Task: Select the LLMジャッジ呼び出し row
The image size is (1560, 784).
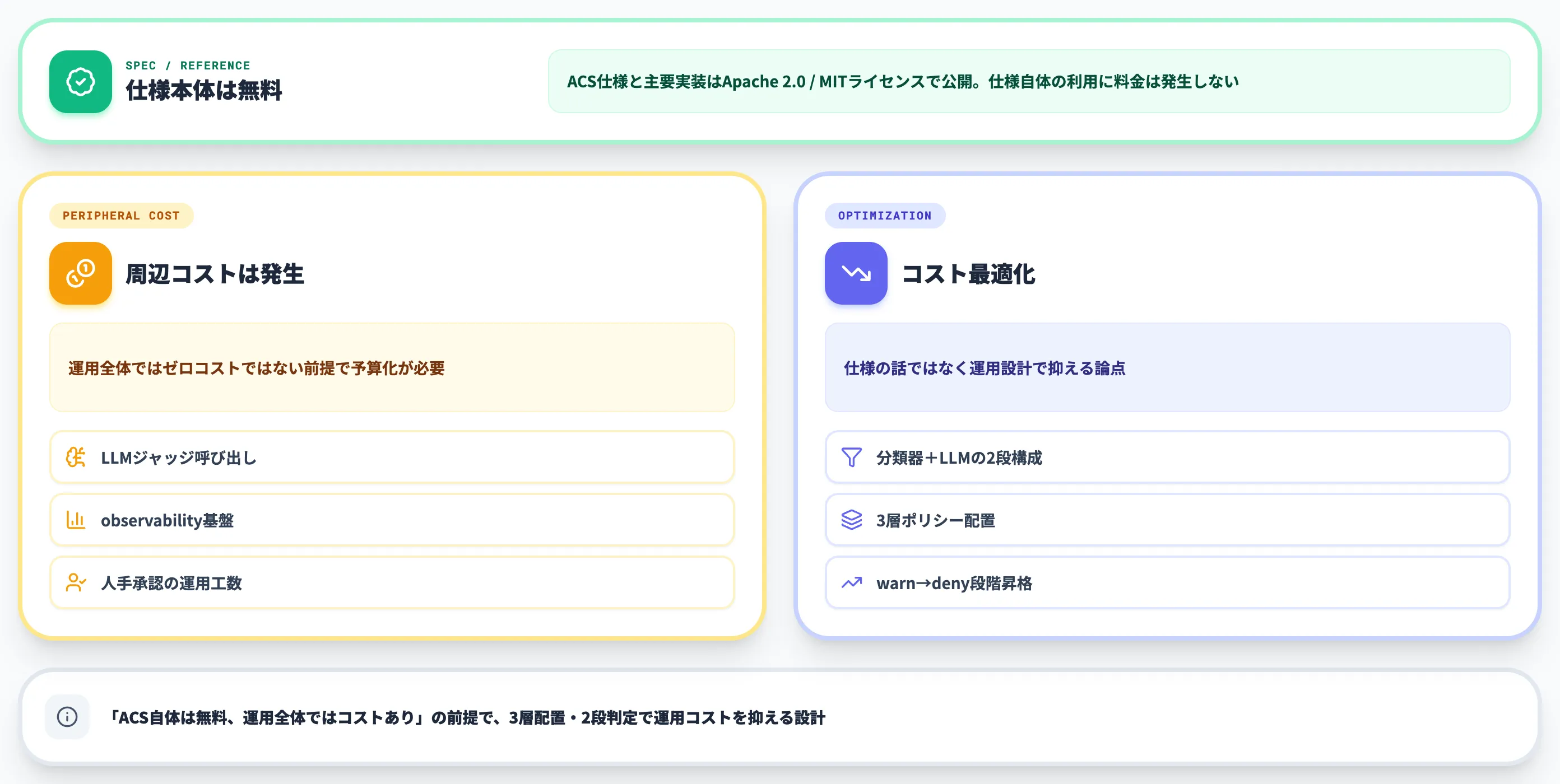Action: tap(392, 457)
